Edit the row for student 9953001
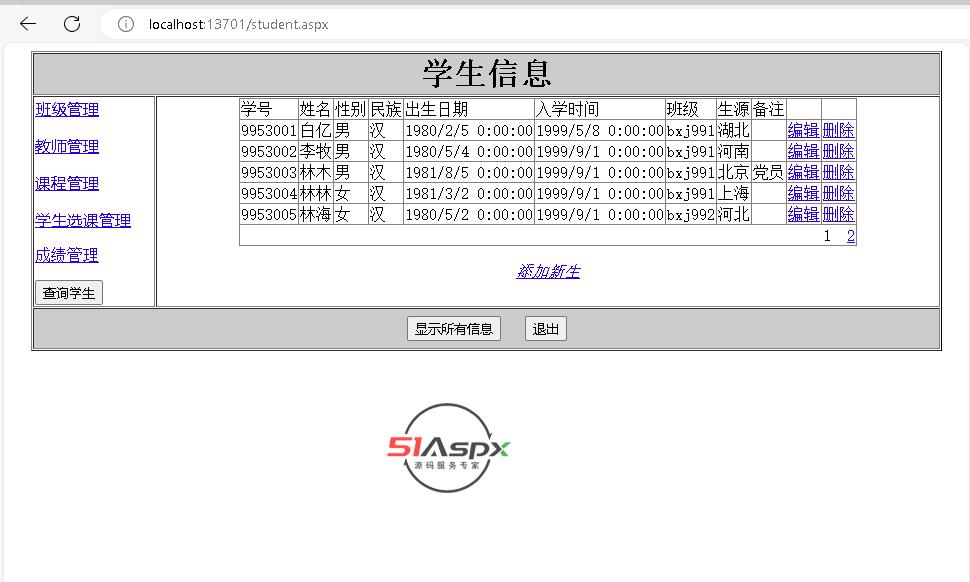 [803, 130]
